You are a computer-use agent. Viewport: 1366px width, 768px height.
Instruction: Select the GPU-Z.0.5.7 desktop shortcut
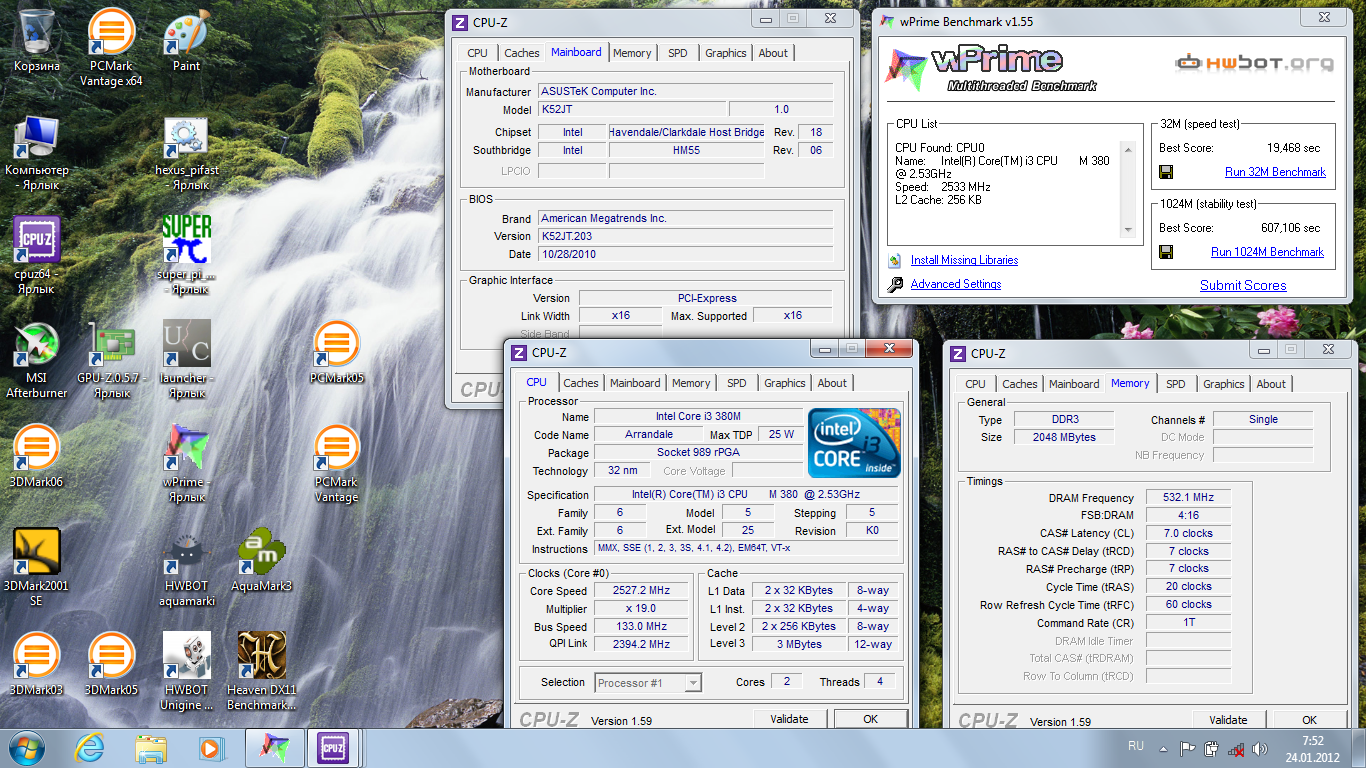(111, 360)
